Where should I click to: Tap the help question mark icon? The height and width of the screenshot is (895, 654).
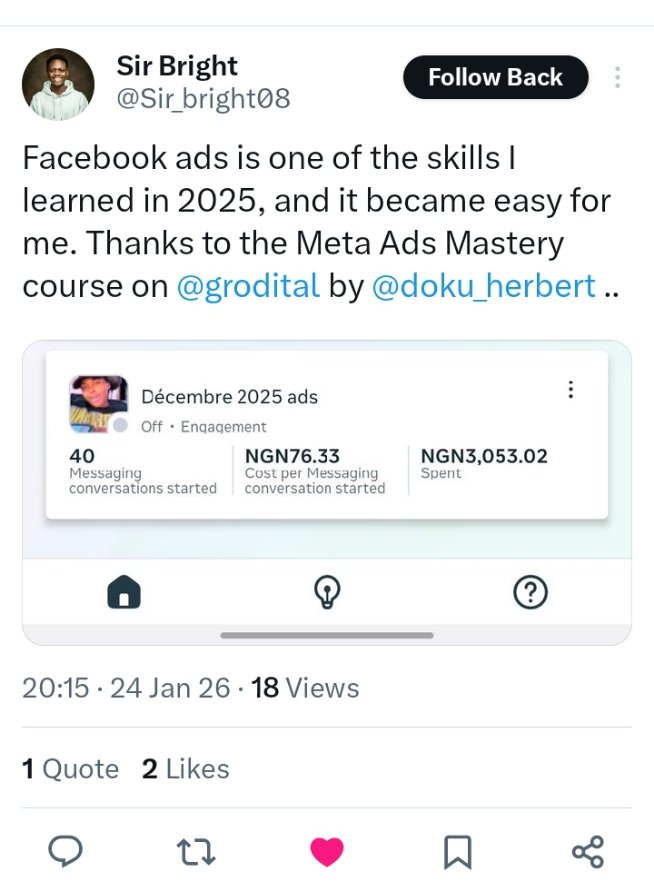click(x=530, y=593)
